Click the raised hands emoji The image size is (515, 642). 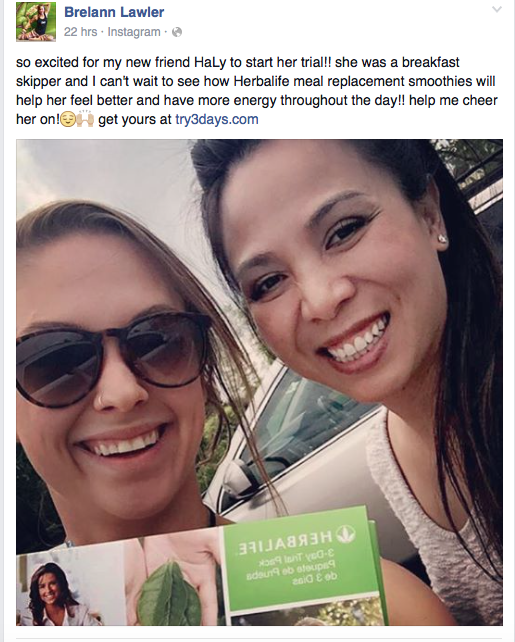coord(85,119)
